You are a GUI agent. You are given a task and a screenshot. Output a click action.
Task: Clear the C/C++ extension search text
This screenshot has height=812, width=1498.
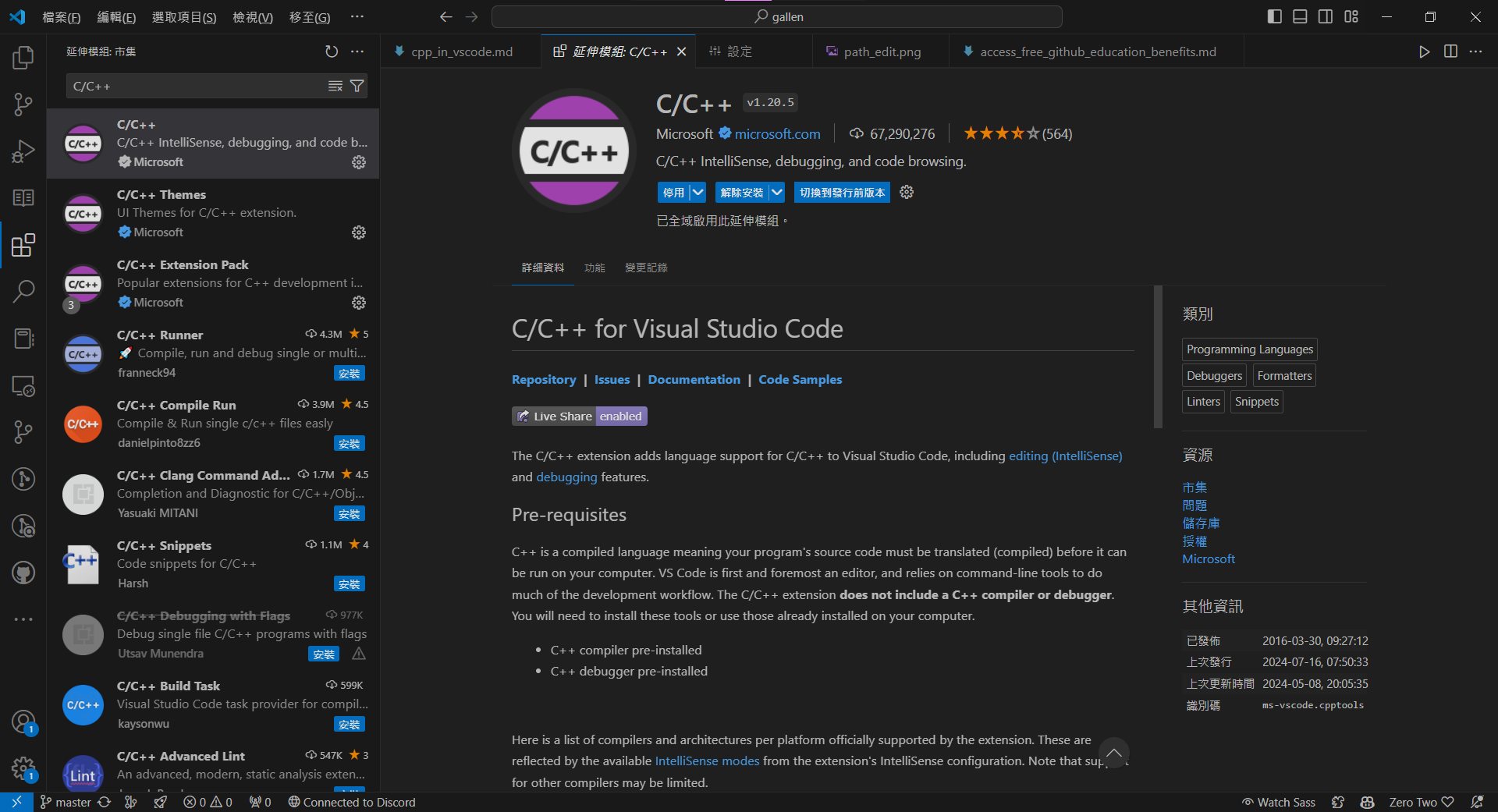pos(335,86)
